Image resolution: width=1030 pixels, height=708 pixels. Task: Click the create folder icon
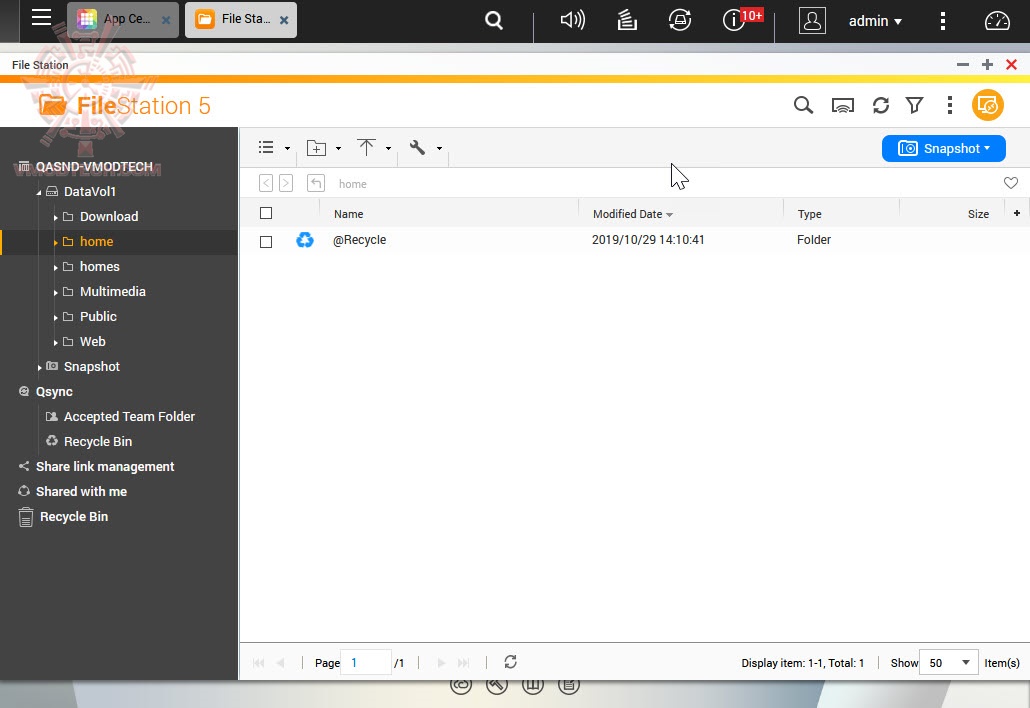317,148
